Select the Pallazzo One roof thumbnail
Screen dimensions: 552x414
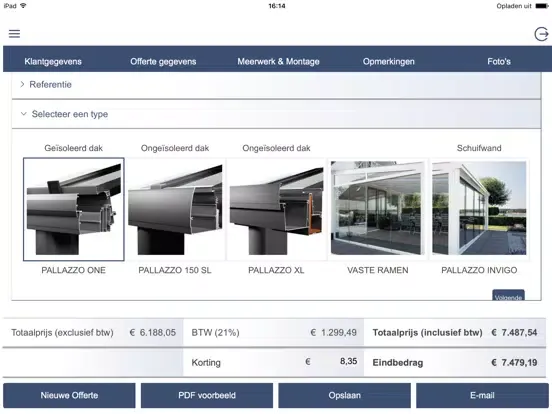coord(74,209)
